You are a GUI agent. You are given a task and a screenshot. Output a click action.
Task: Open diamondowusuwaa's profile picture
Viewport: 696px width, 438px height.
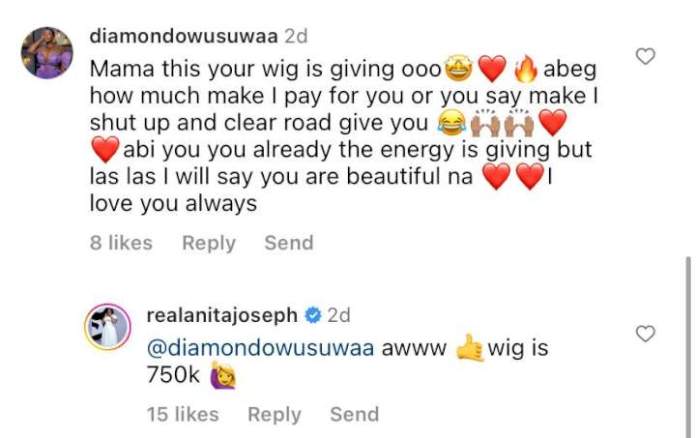47,52
